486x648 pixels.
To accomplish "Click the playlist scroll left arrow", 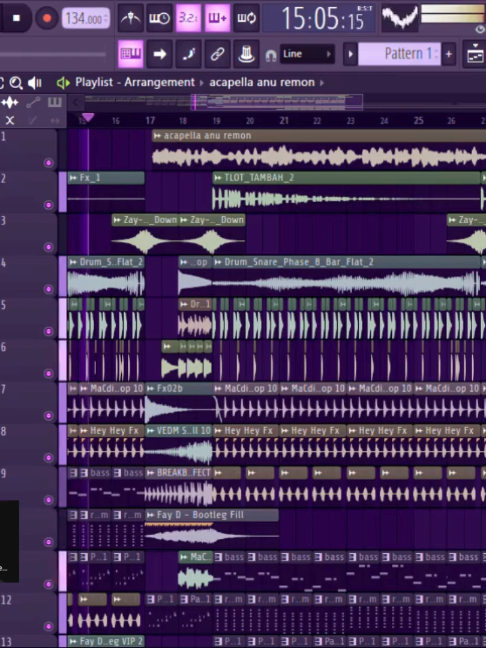I will pyautogui.click(x=75, y=102).
